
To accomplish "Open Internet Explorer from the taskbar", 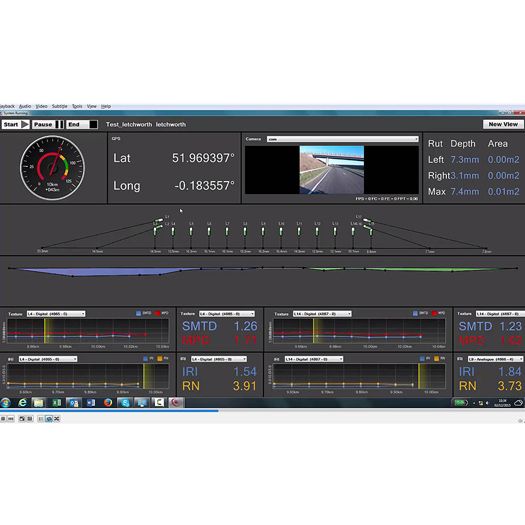I will tap(22, 402).
